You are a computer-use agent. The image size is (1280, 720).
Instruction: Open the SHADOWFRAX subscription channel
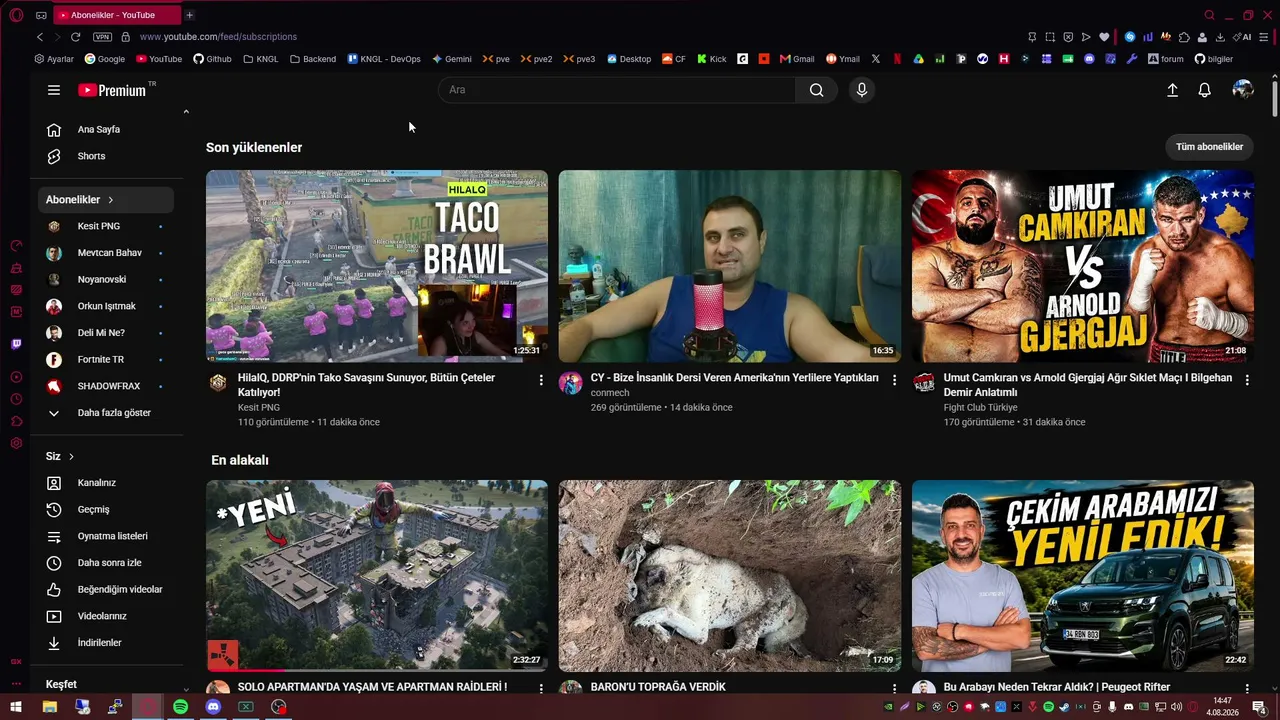(108, 386)
